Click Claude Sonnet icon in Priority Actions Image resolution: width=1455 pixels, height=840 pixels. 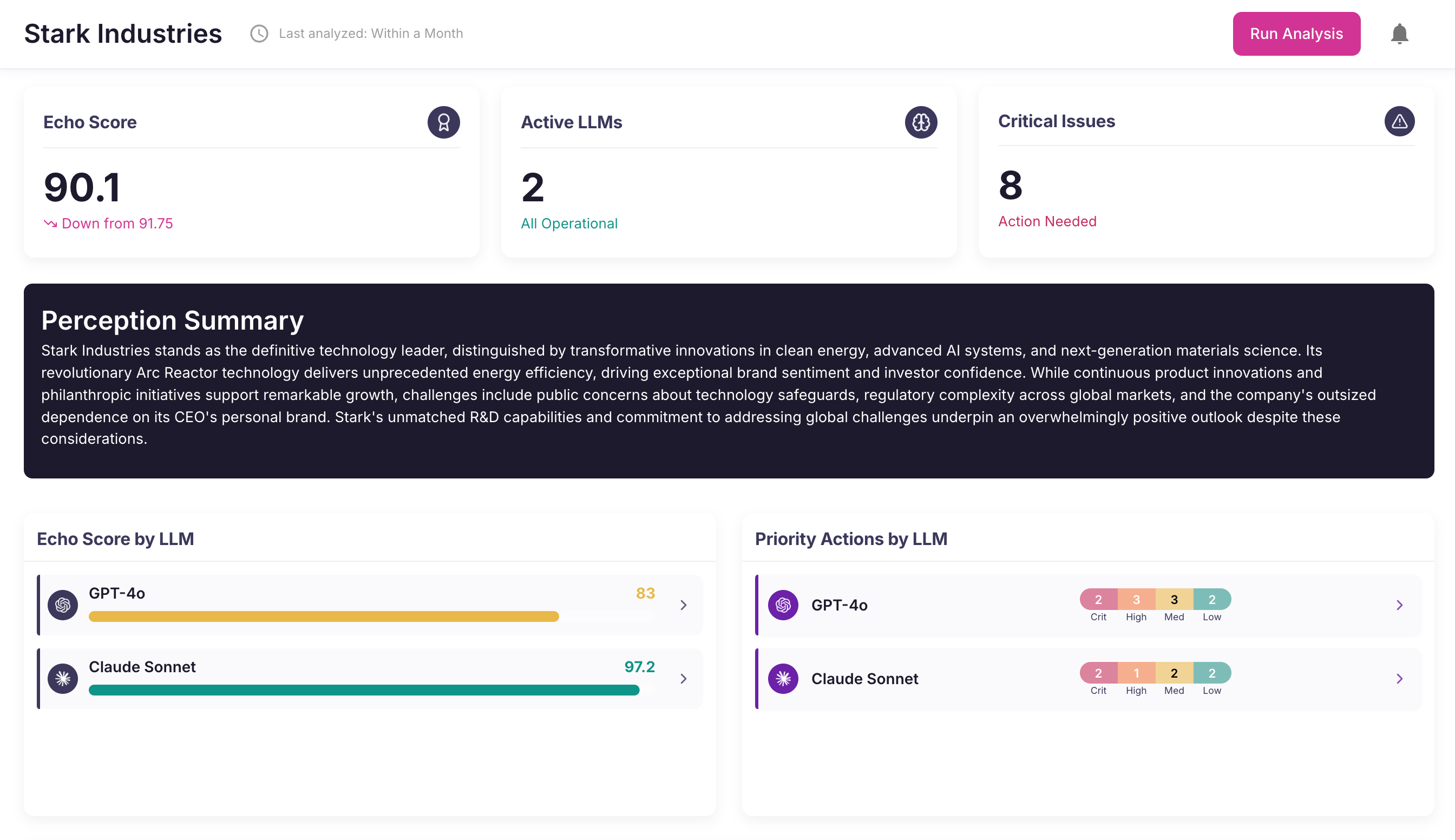pos(783,679)
